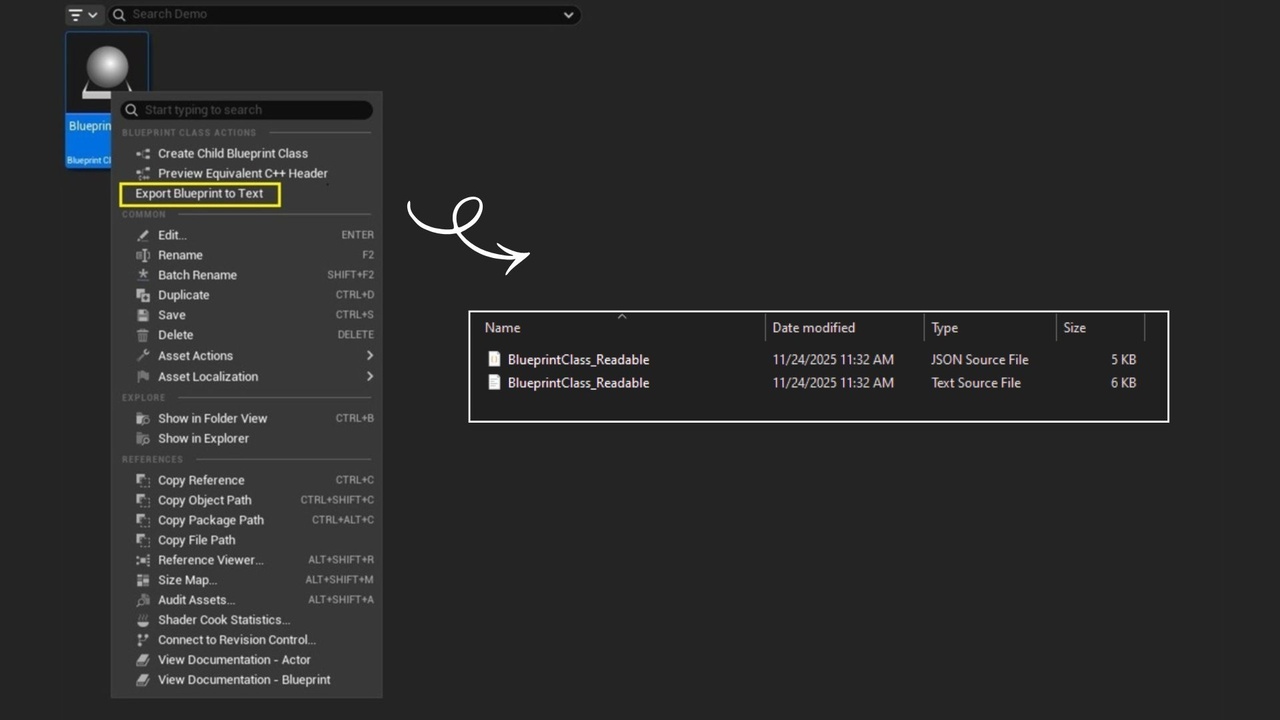
Task: Click the Search Demo input field
Action: click(340, 15)
